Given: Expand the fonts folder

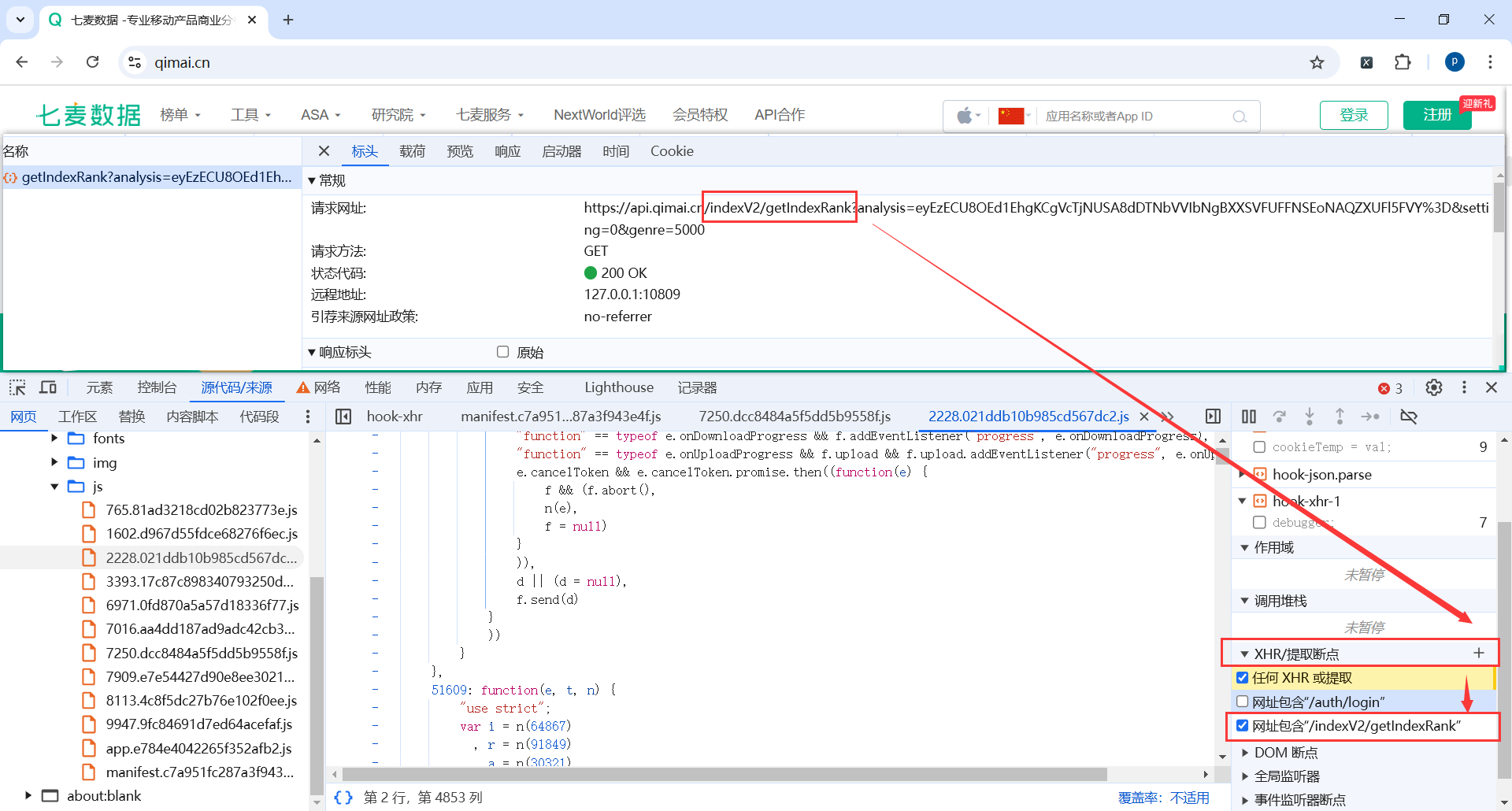Looking at the screenshot, I should [54, 438].
